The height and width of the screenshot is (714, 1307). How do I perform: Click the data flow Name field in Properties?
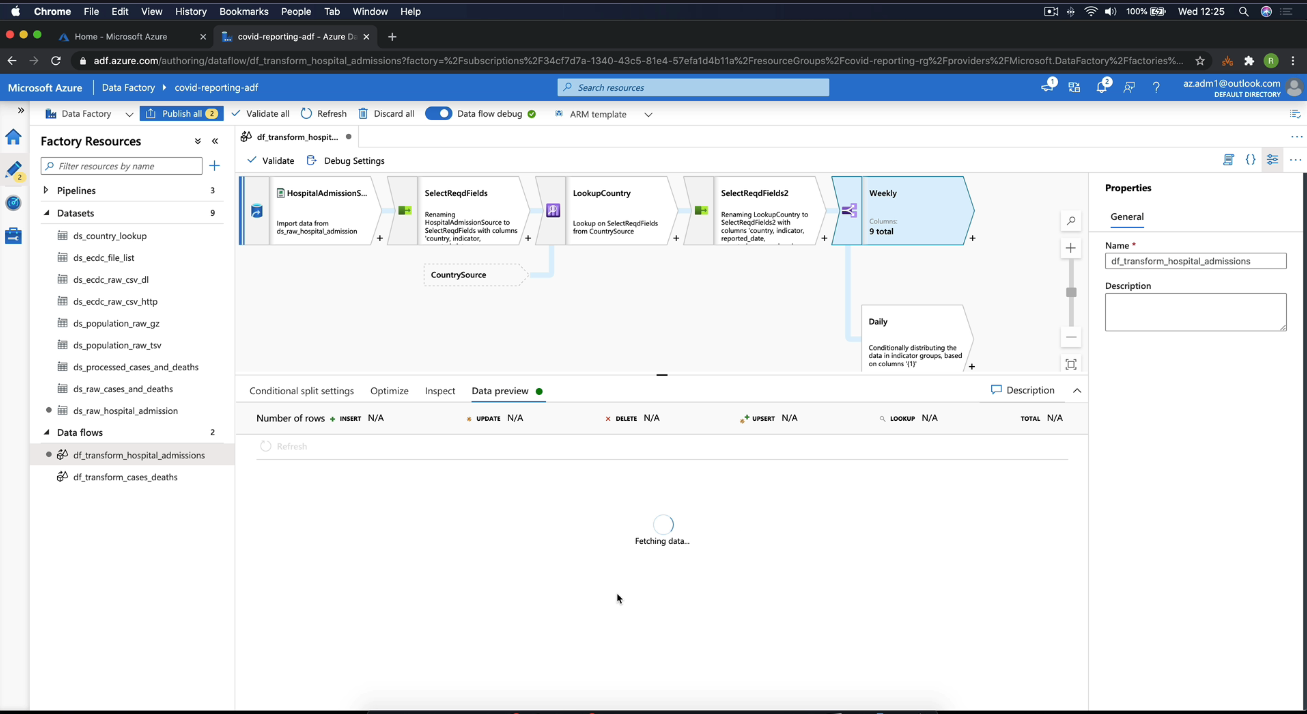tap(1195, 260)
